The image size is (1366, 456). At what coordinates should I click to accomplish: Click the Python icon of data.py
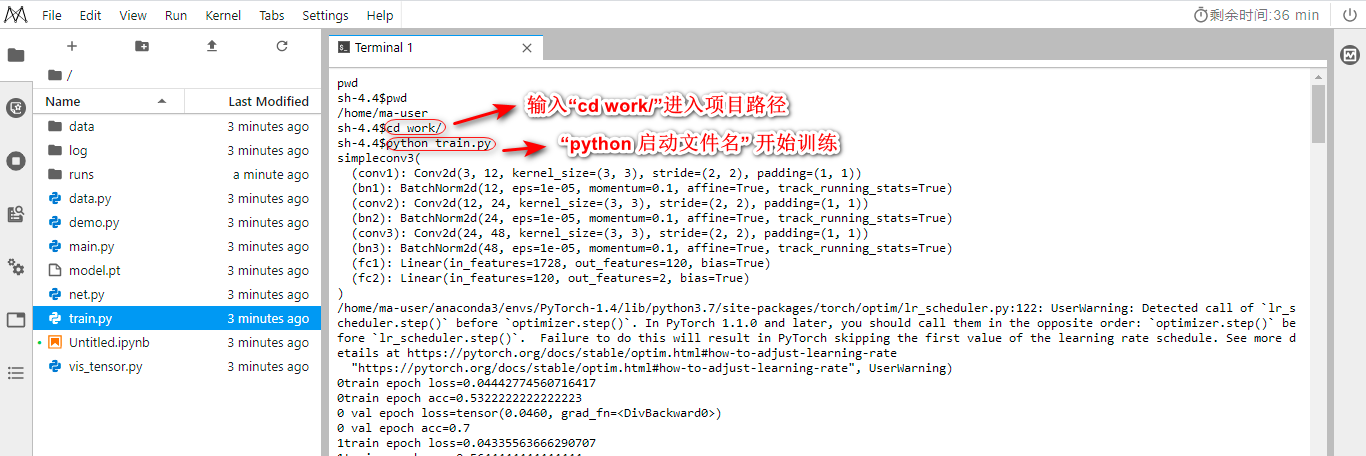click(55, 198)
